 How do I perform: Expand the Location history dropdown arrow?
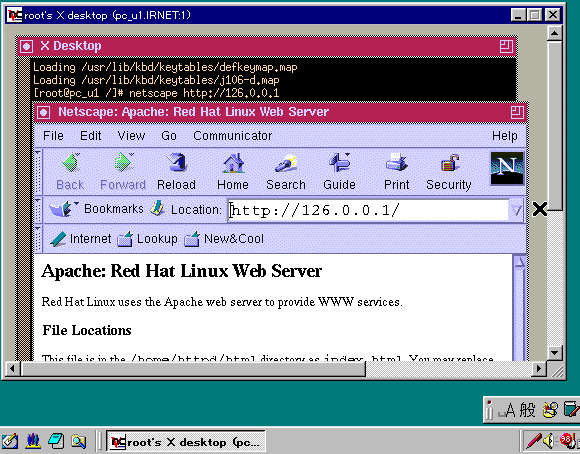click(516, 211)
